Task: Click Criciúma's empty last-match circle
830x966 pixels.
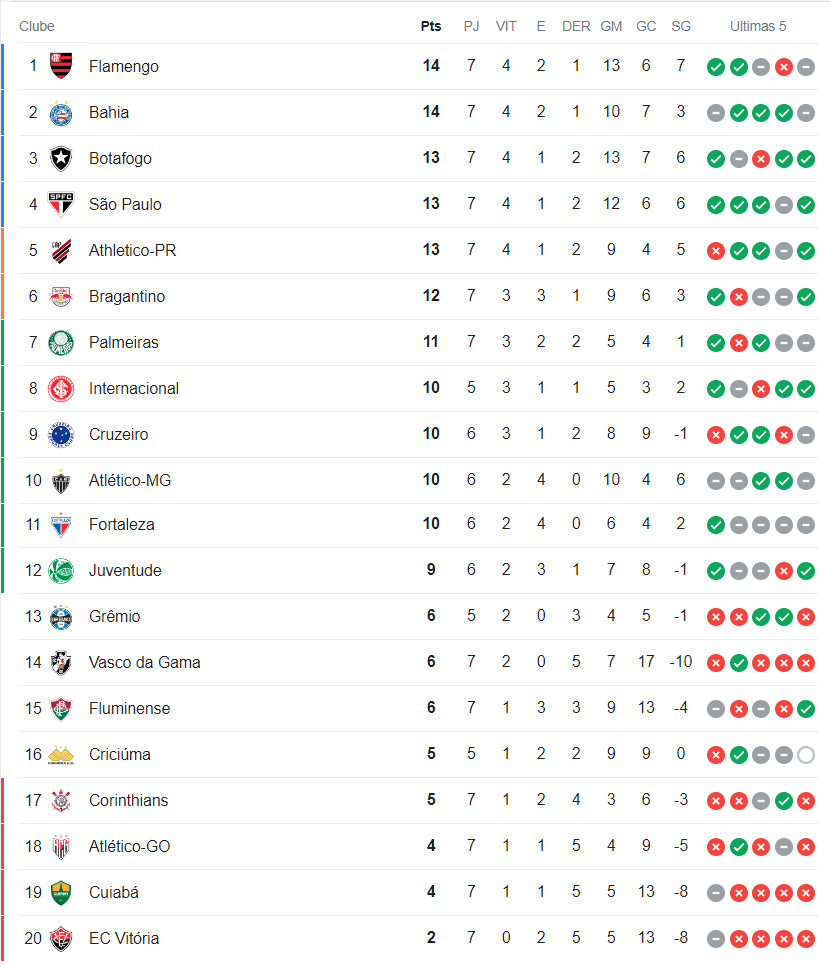Action: click(806, 755)
